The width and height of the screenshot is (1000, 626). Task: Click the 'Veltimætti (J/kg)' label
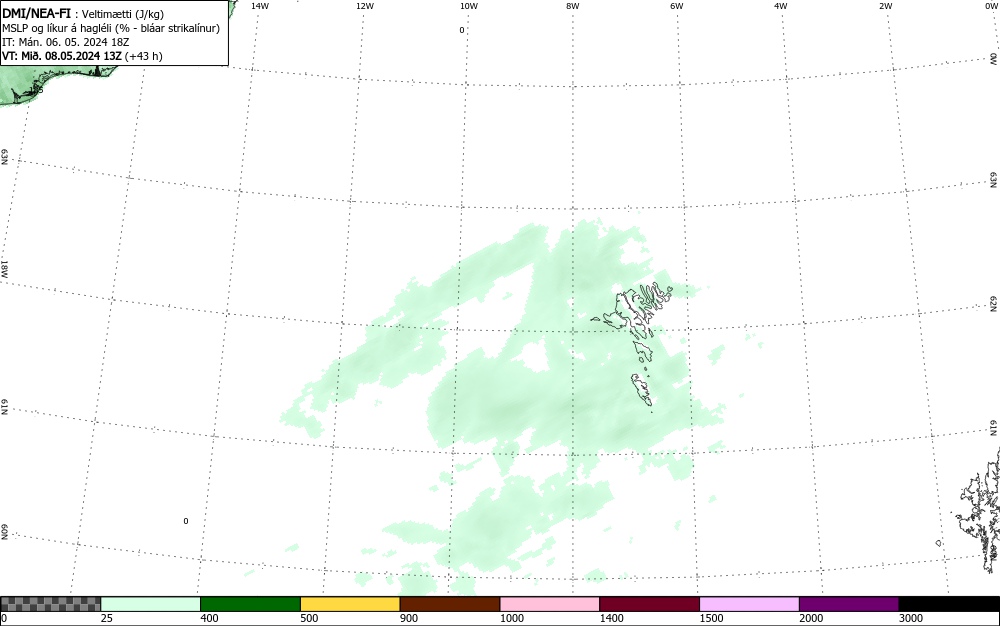click(123, 14)
